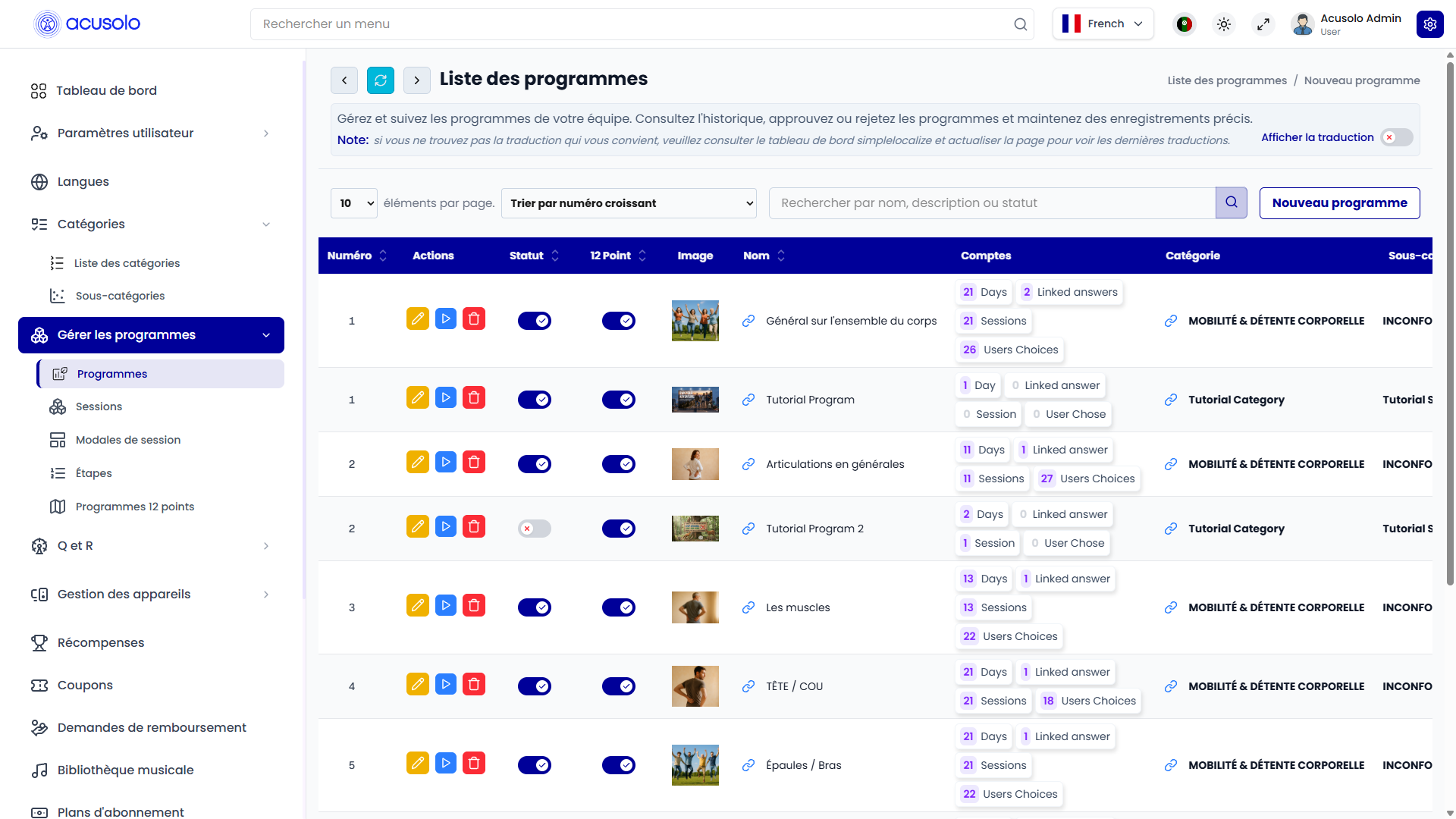Toggle 12 Point switch for Tutorial Program 2
The image size is (1456, 819).
[x=619, y=529]
